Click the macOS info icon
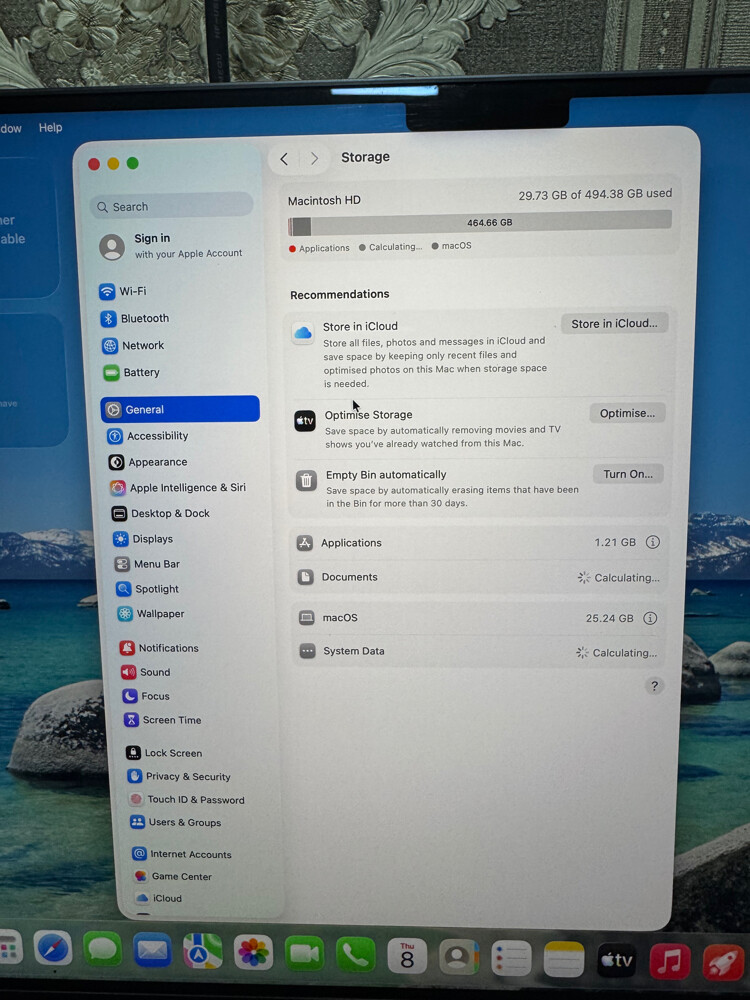Image resolution: width=750 pixels, height=1000 pixels. pos(650,618)
